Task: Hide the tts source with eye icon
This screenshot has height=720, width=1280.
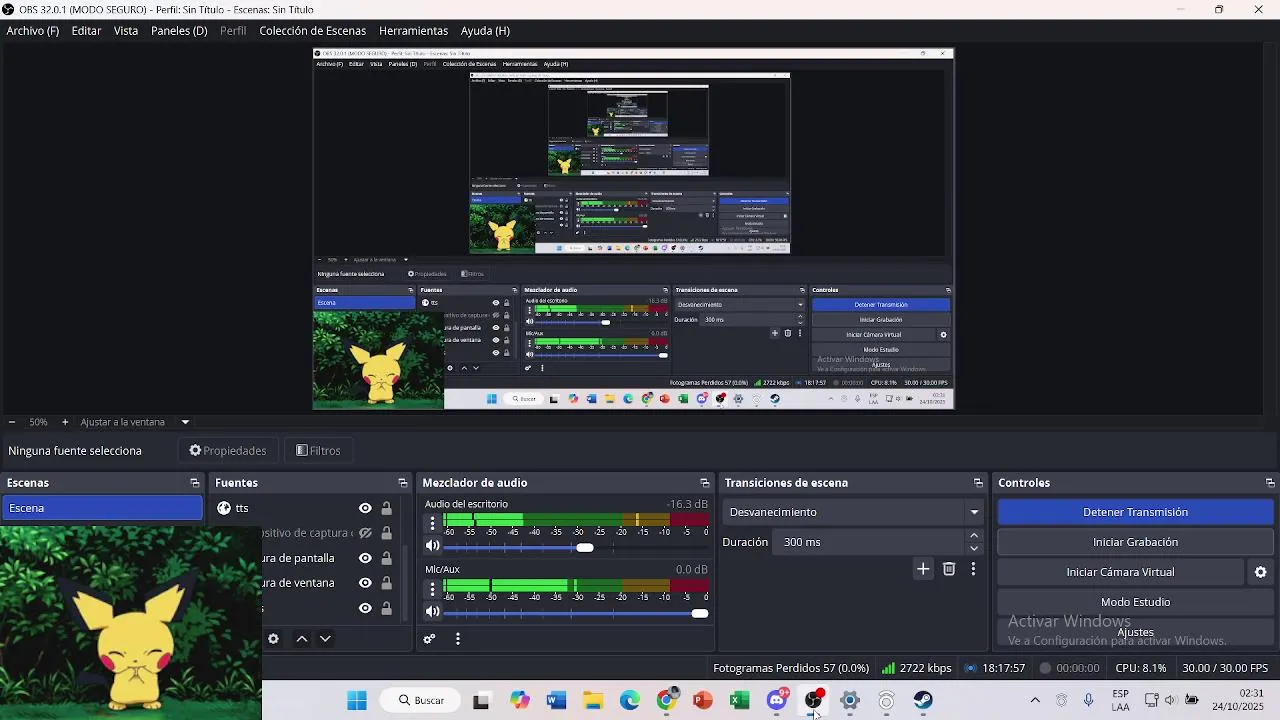Action: (365, 508)
